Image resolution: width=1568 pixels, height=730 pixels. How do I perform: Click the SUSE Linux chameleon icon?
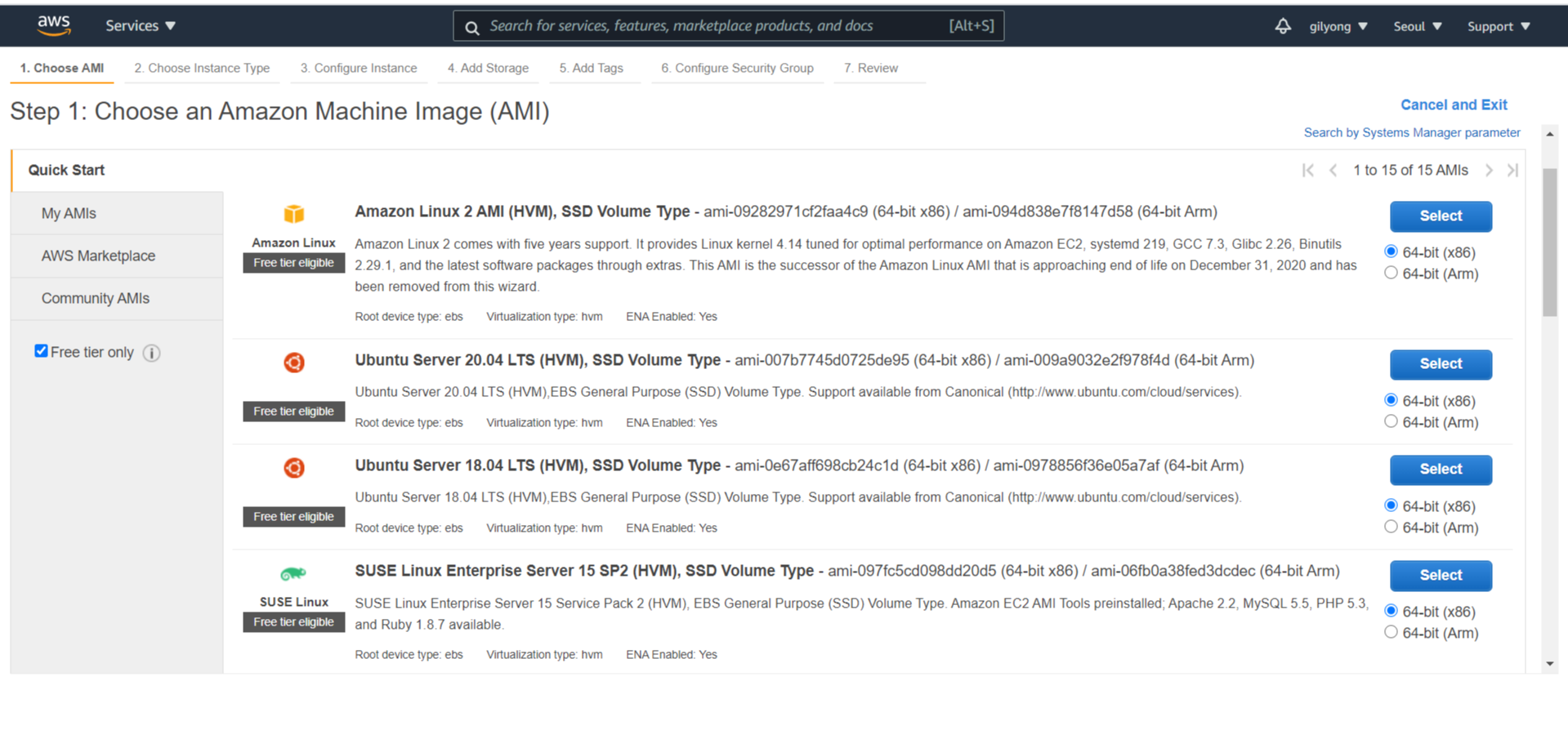tap(293, 573)
